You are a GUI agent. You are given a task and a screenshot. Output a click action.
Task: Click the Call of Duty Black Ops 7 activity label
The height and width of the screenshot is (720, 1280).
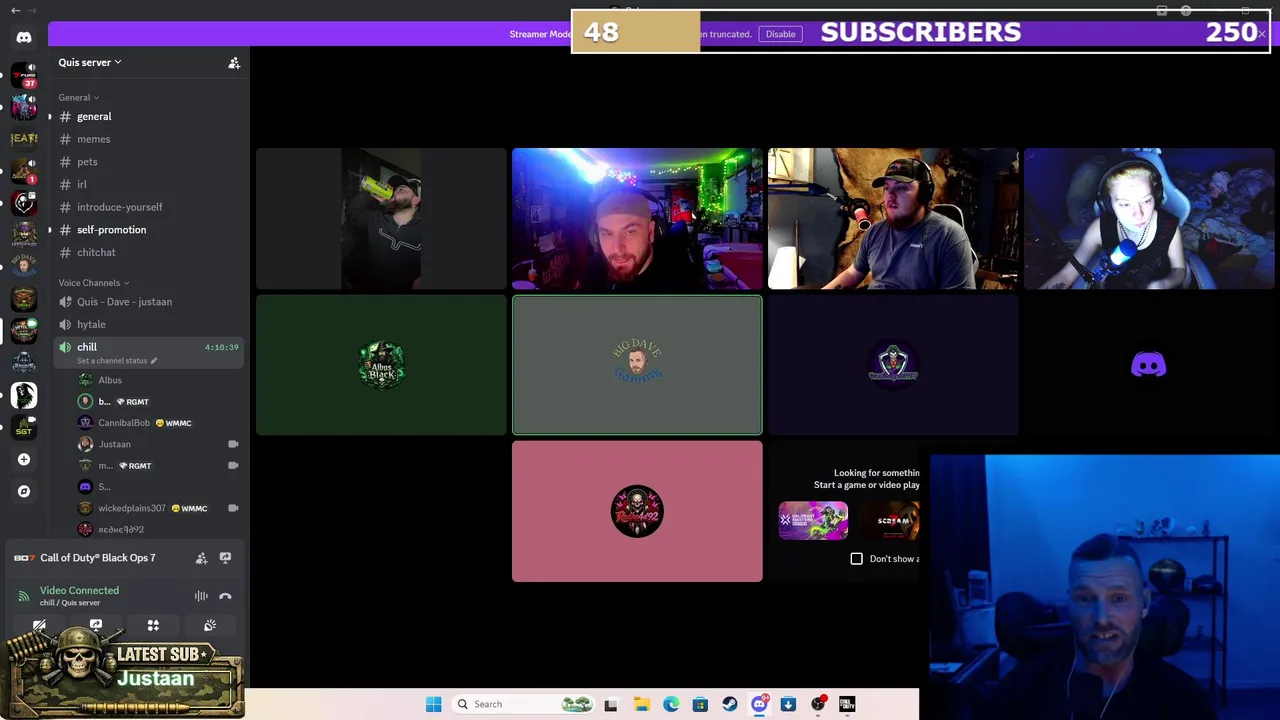tap(98, 558)
